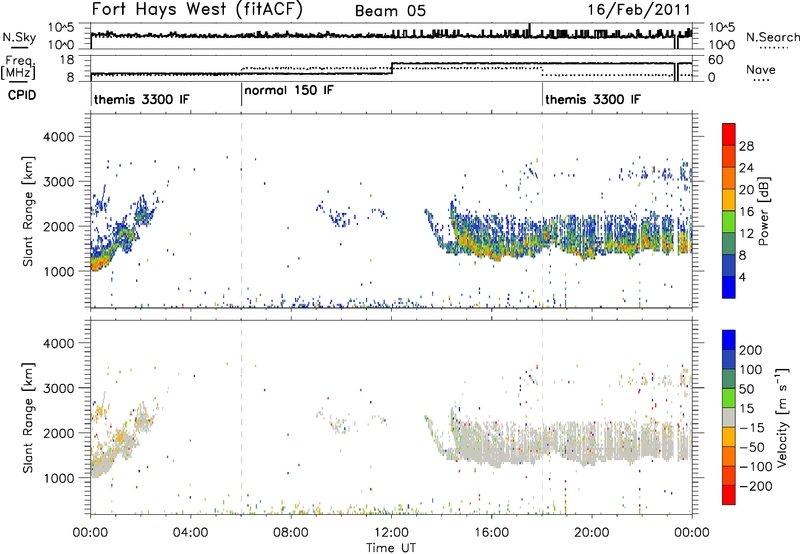Pick the yellow 16-20 dB Power swatch
This screenshot has width=800, height=554.
[729, 200]
